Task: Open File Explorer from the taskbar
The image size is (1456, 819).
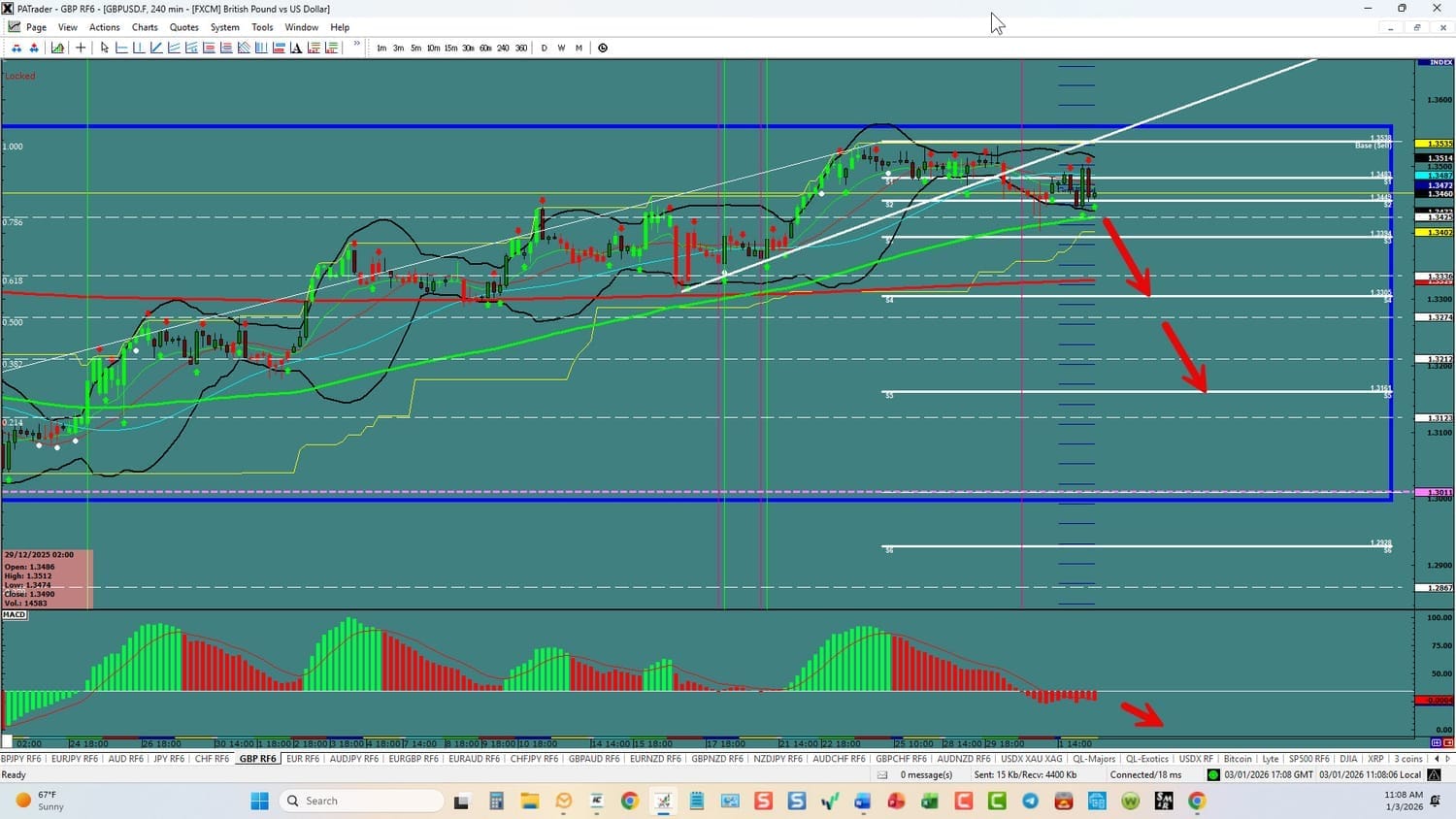Action: point(529,801)
